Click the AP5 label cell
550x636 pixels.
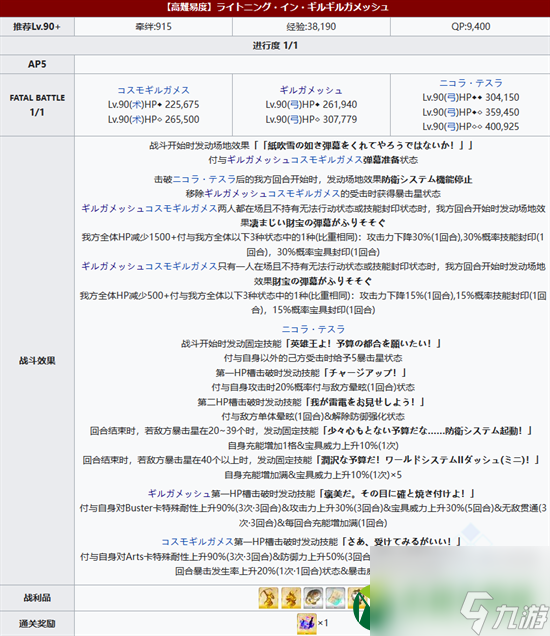37,64
